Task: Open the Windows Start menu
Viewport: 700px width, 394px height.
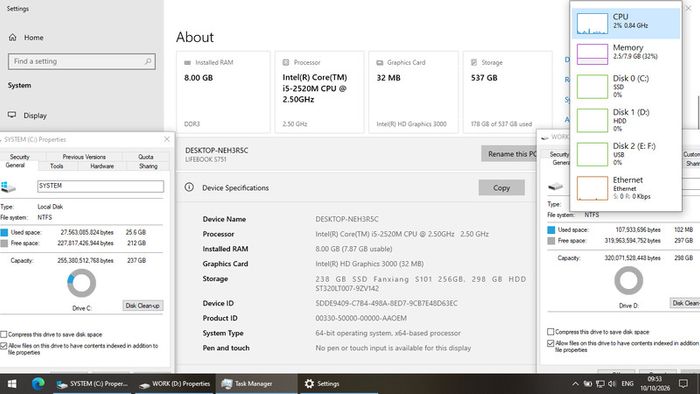Action: (12, 384)
